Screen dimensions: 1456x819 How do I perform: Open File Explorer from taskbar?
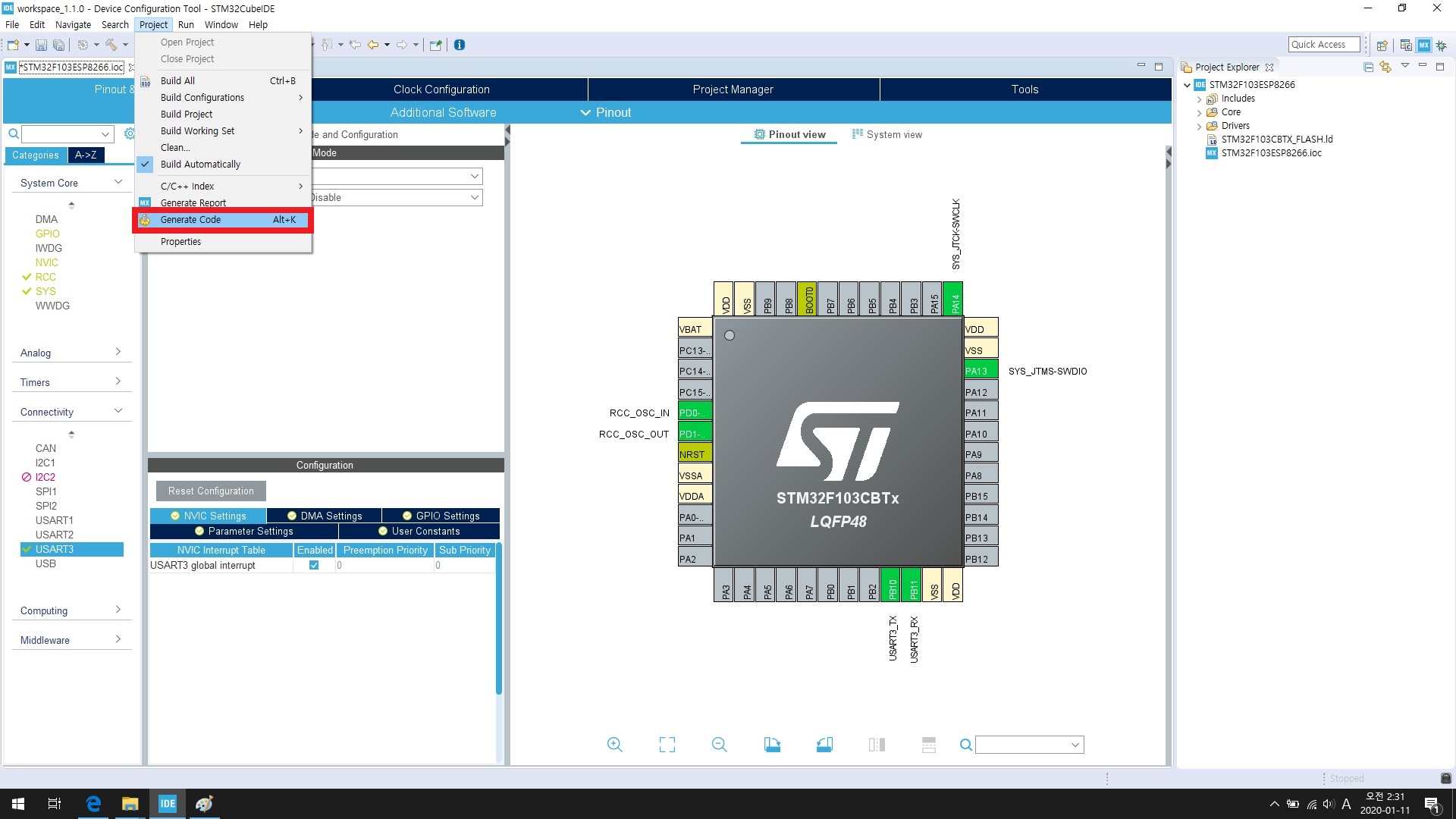tap(130, 804)
